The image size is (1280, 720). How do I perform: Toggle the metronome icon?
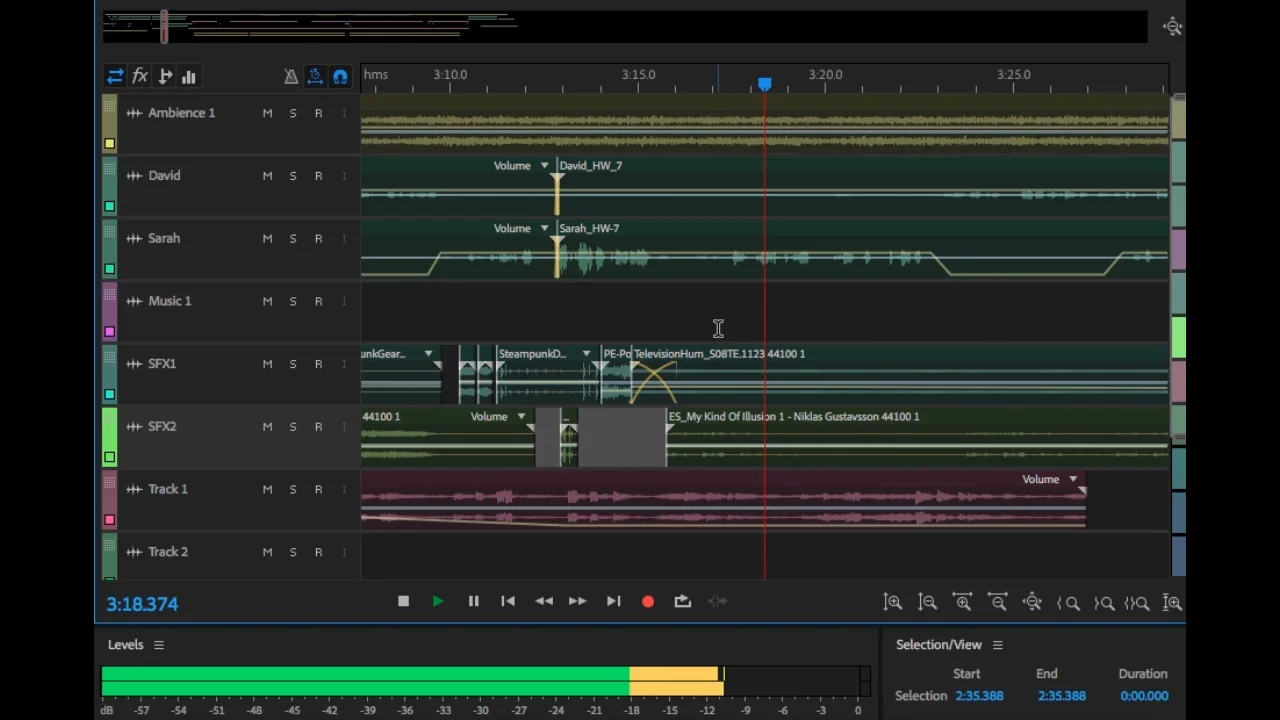pos(291,77)
